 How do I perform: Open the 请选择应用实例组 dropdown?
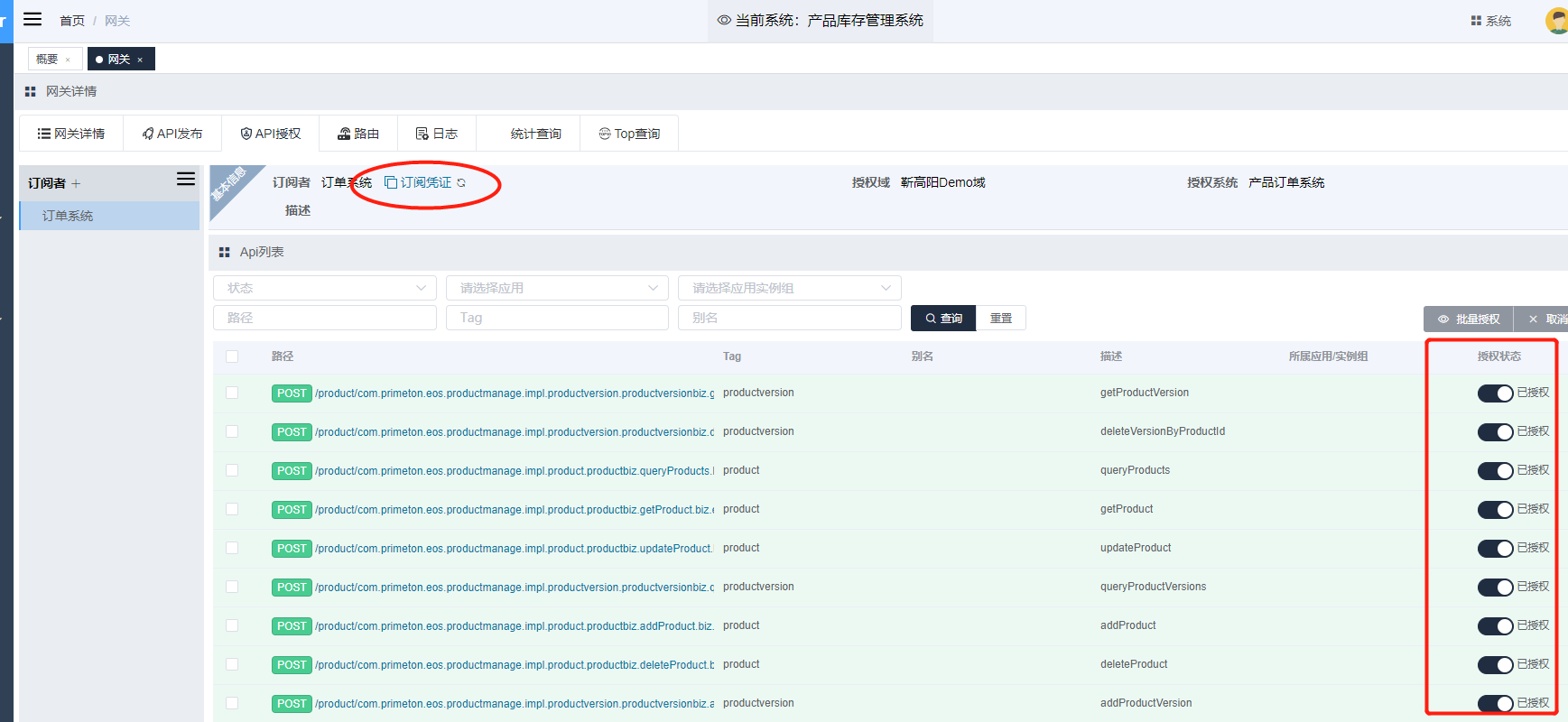[789, 288]
